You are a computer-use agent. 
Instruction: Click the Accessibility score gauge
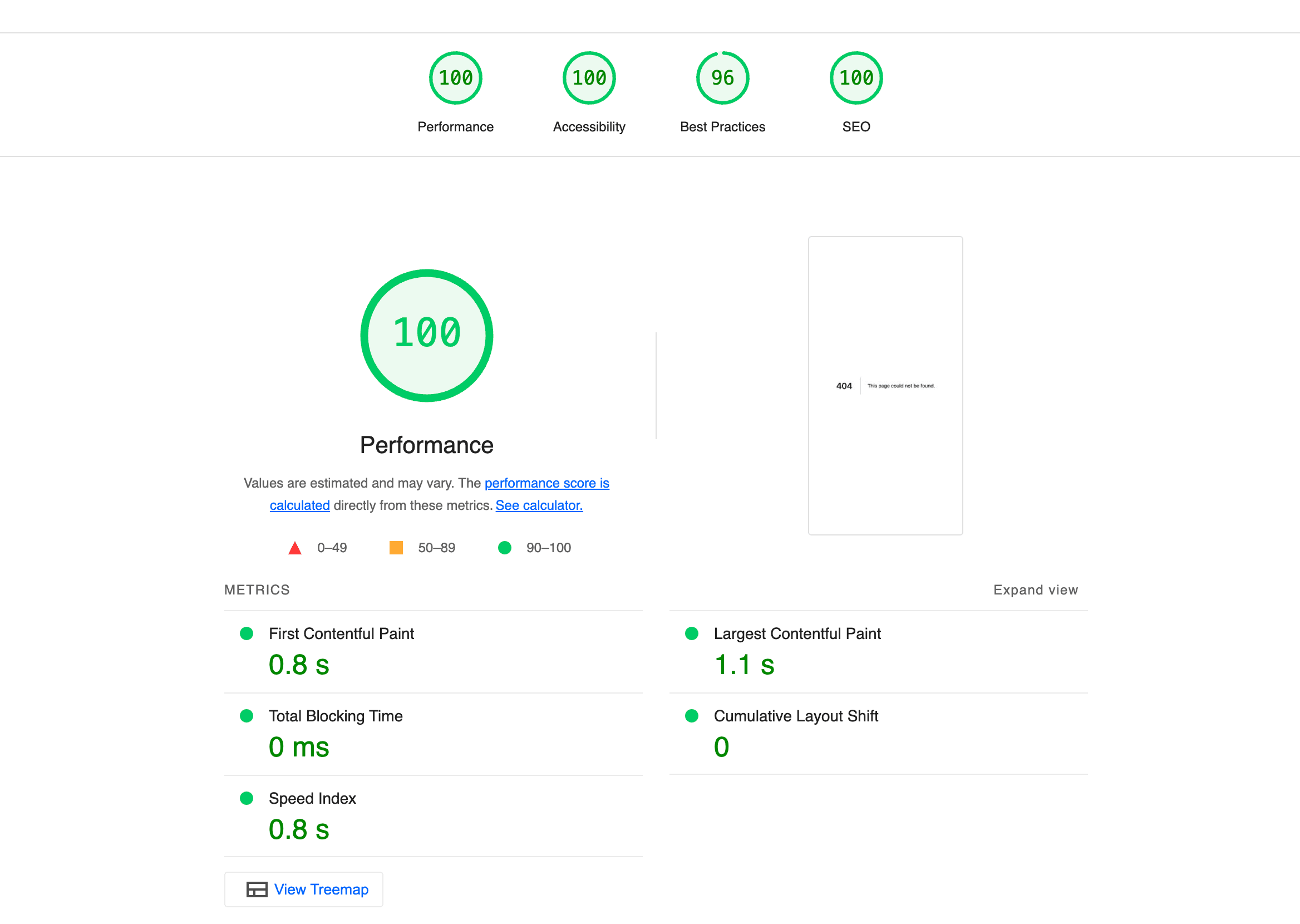(589, 78)
